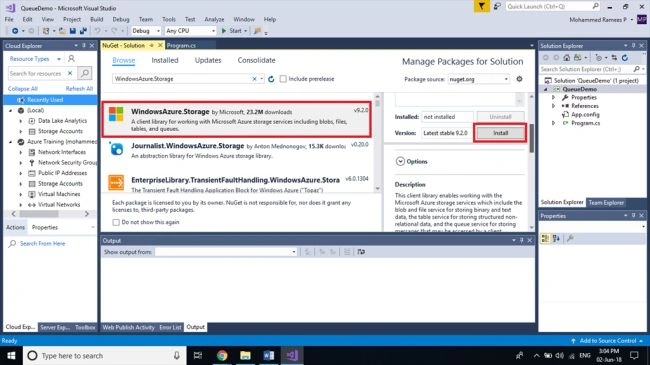Click the Windows Start button
650x365 pixels.
[x=11, y=355]
